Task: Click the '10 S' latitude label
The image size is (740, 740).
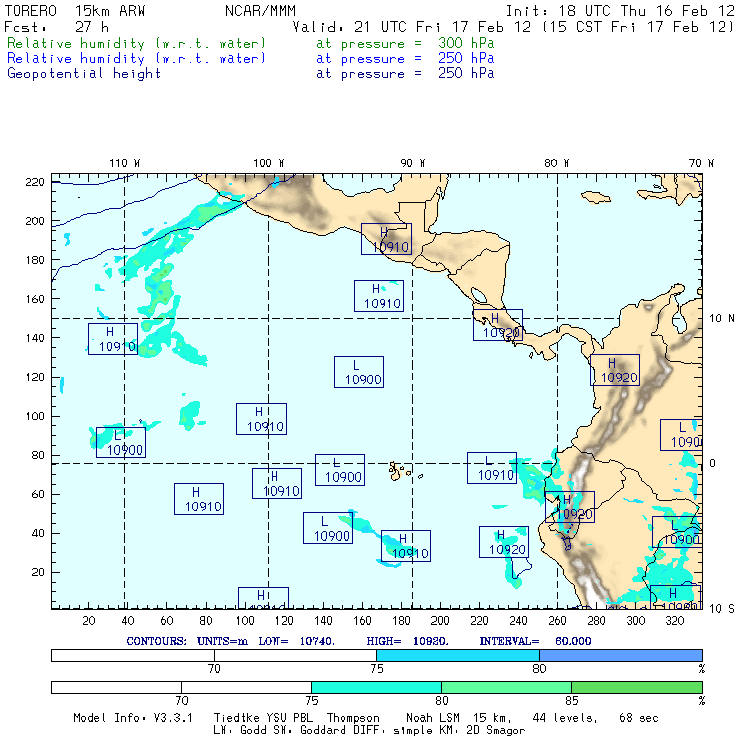Action: (x=722, y=609)
